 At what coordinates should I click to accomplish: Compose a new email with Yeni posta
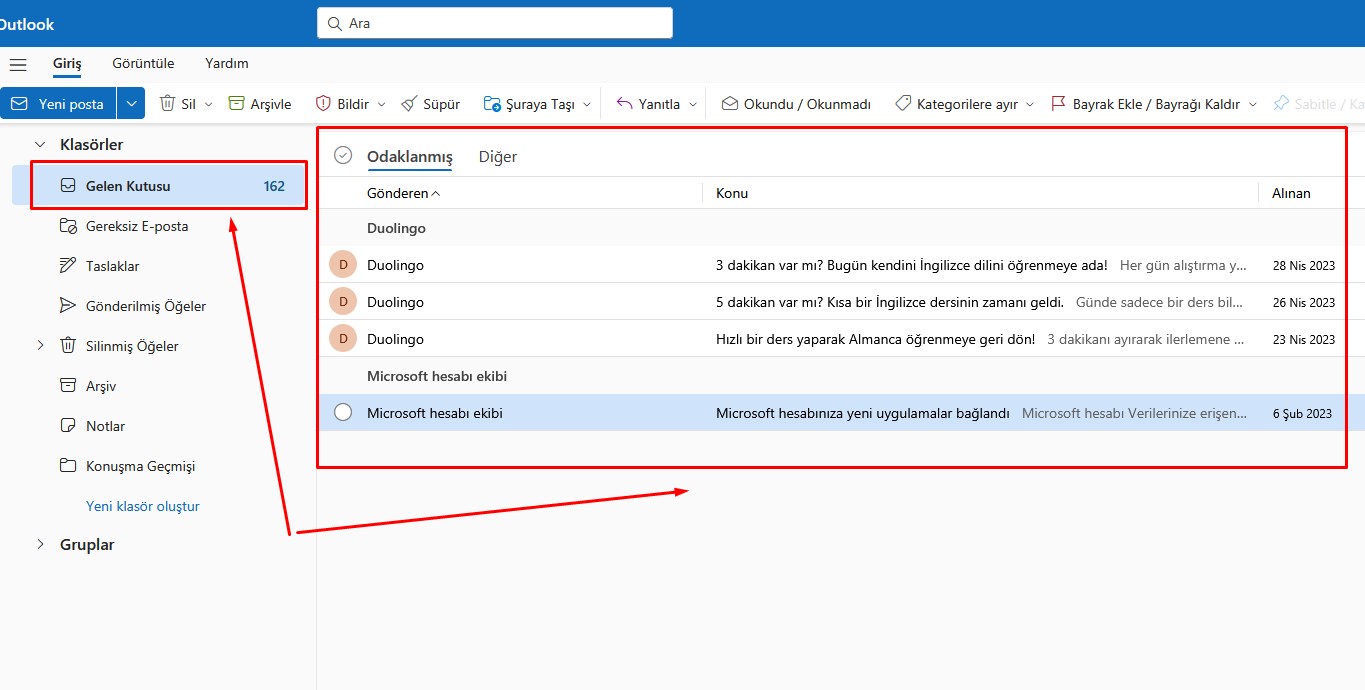[60, 103]
